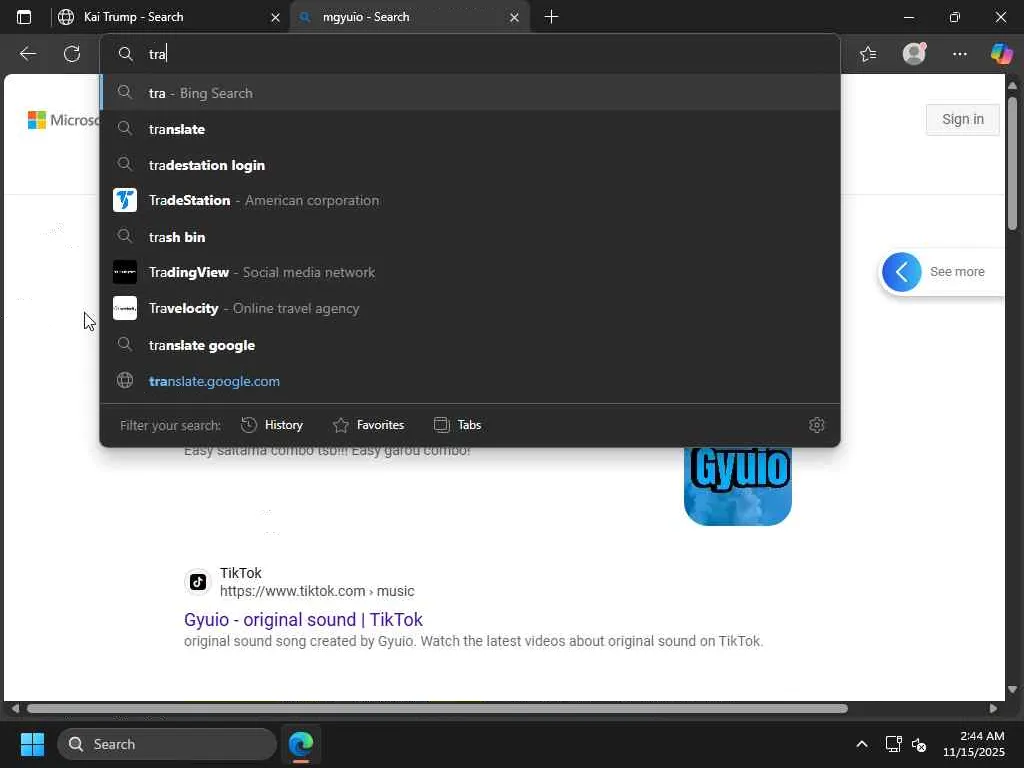
Task: Open the Microsoft Edge taskbar icon
Action: (301, 744)
